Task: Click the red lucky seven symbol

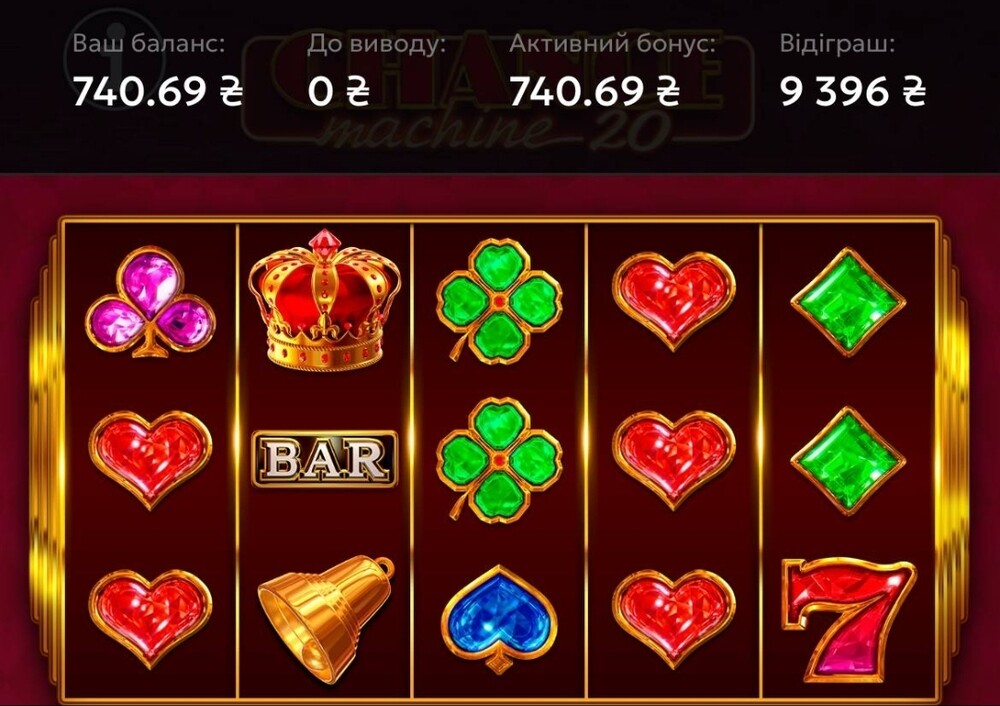Action: coord(848,620)
